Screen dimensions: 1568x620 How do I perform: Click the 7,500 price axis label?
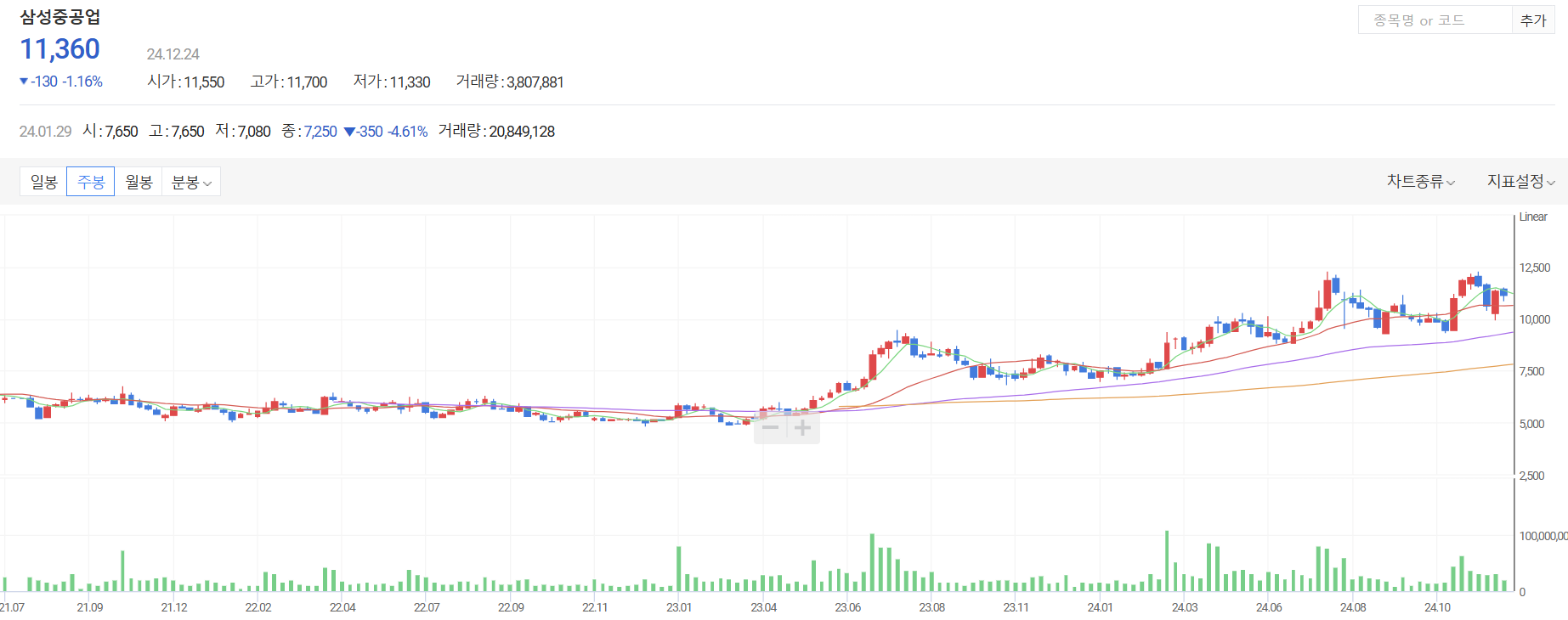click(1531, 371)
